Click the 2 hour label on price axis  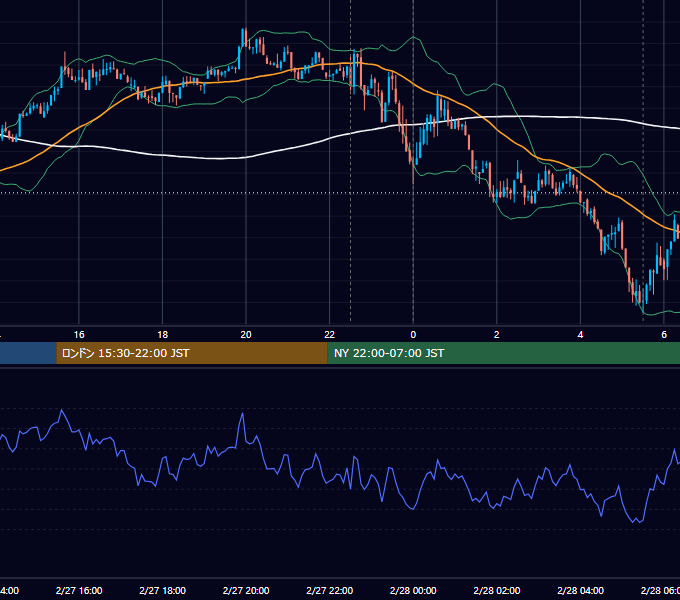click(x=497, y=335)
